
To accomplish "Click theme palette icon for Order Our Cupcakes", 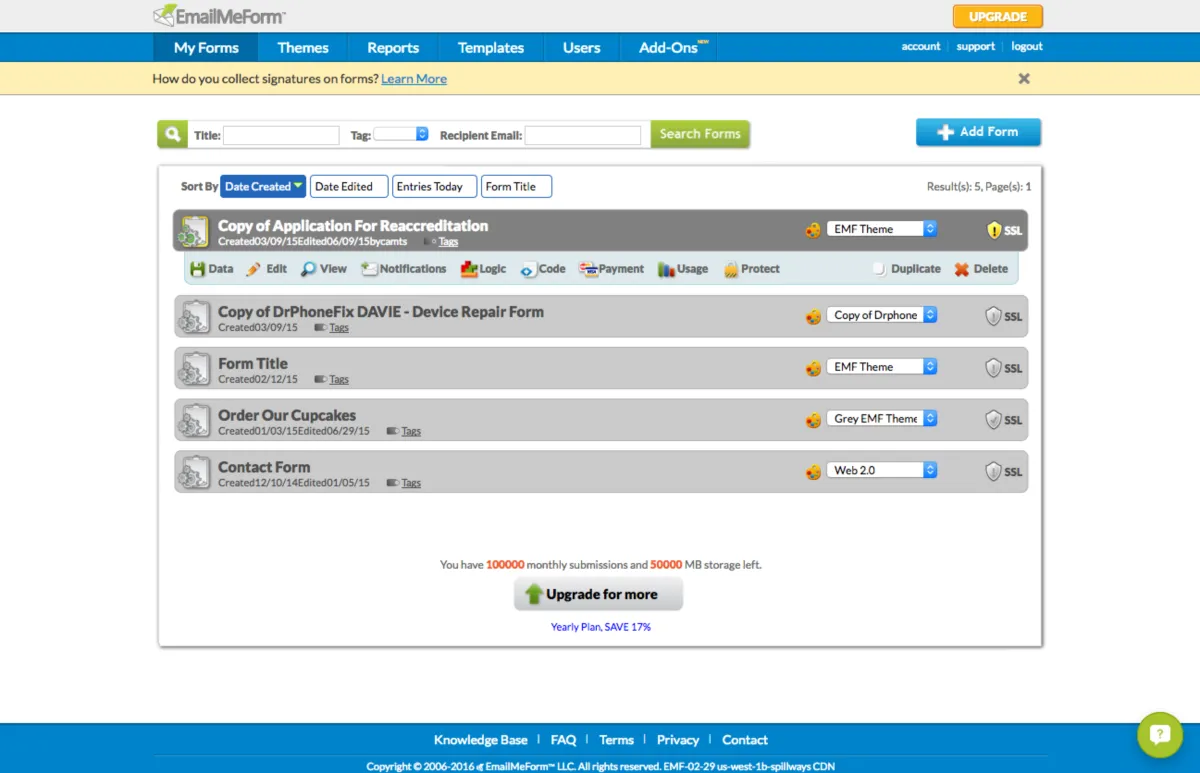I will click(814, 420).
